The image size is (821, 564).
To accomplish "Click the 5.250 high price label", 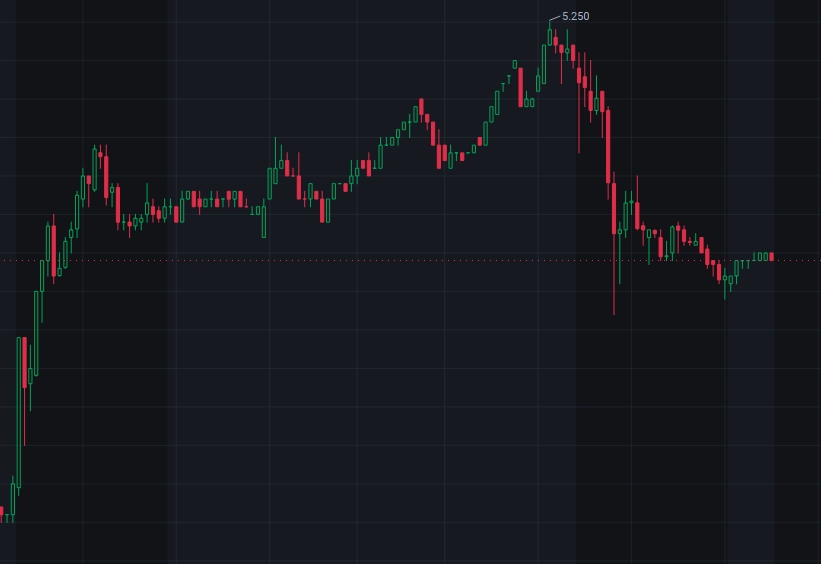I will (x=575, y=17).
